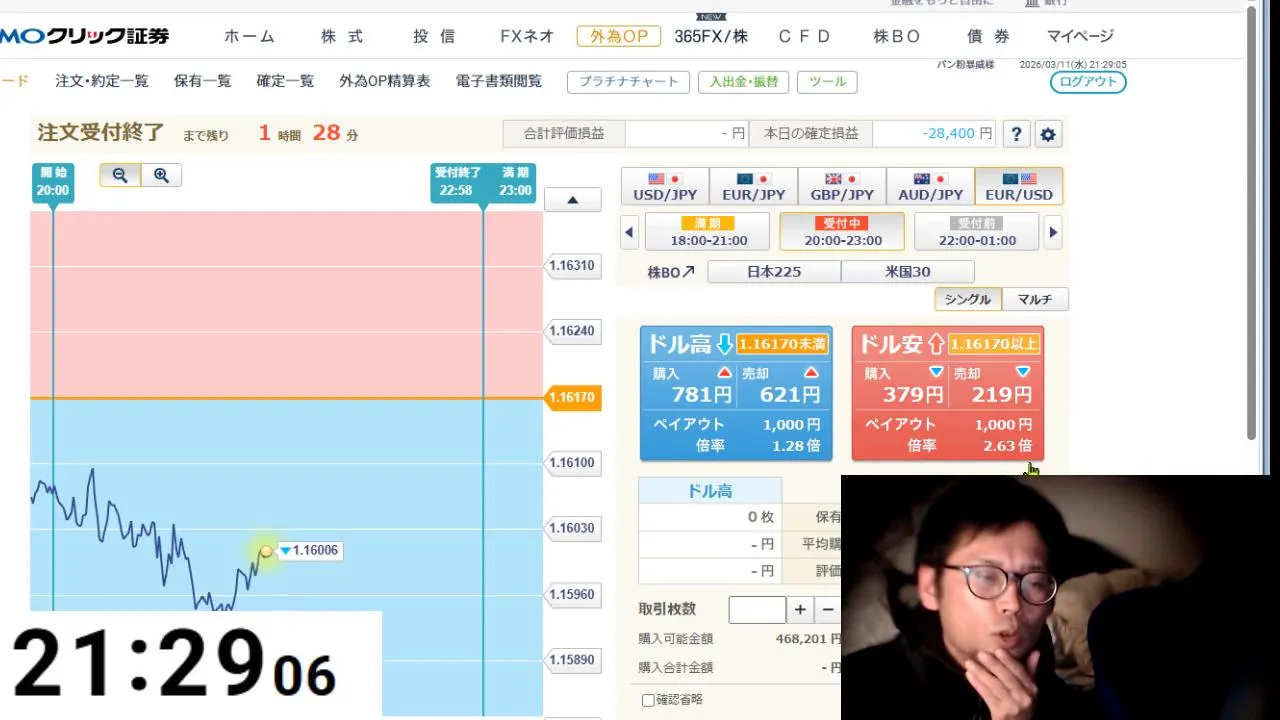
Task: Choose the 22:00-01:00 upcoming round
Action: [977, 232]
